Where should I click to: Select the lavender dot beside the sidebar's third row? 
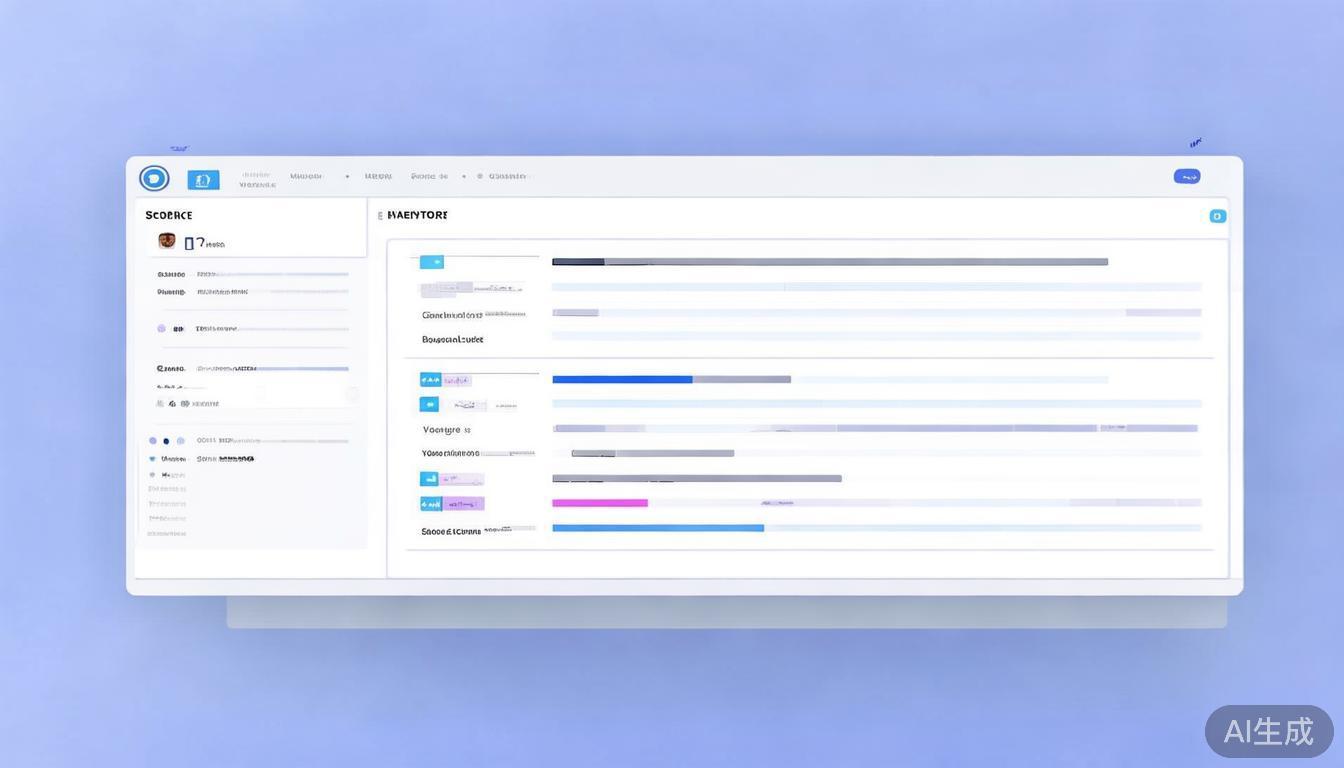161,328
